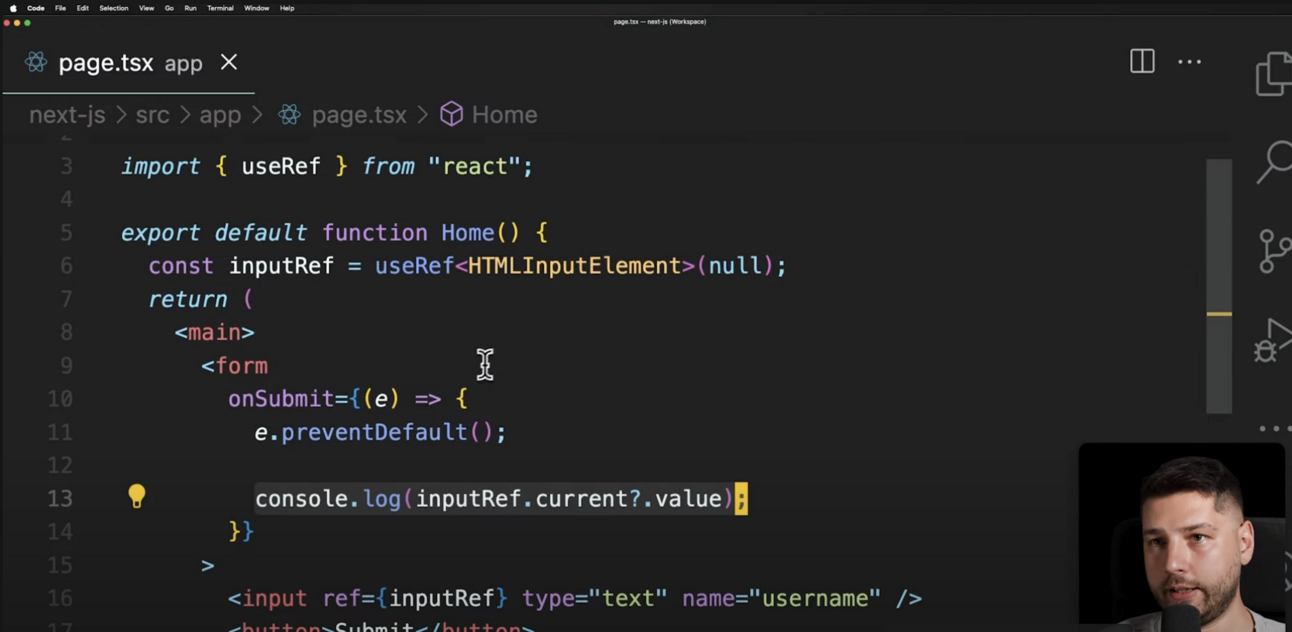This screenshot has height=632, width=1292.
Task: Open the Run and Debug icon
Action: pyautogui.click(x=1272, y=341)
